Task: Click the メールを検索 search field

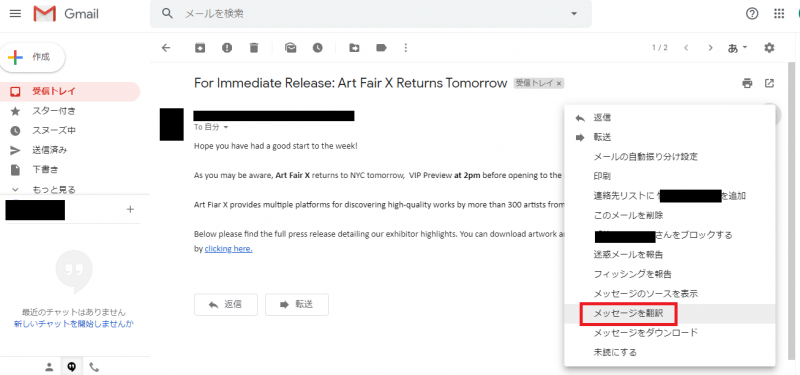Action: click(x=372, y=14)
